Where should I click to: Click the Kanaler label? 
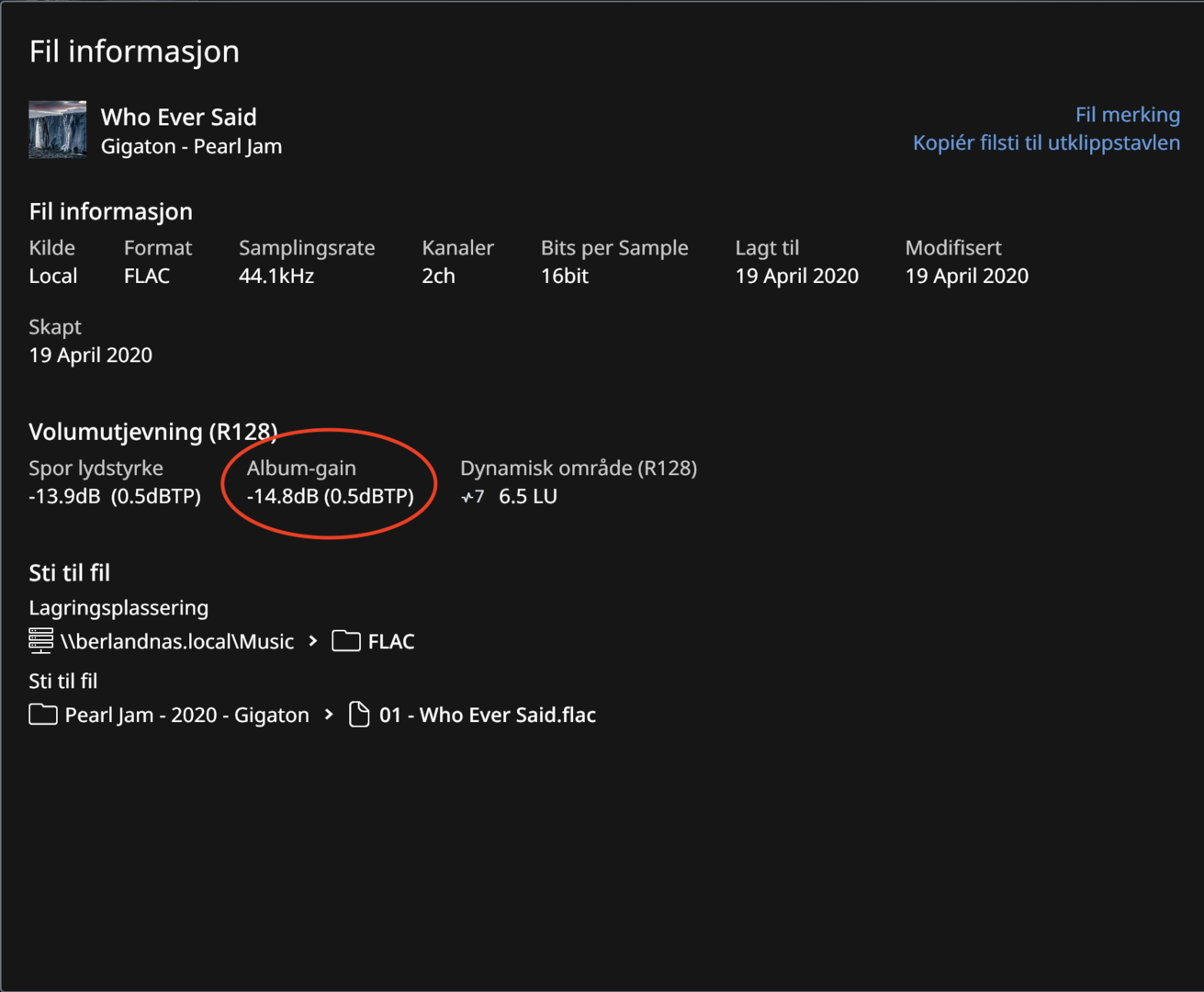click(x=457, y=247)
